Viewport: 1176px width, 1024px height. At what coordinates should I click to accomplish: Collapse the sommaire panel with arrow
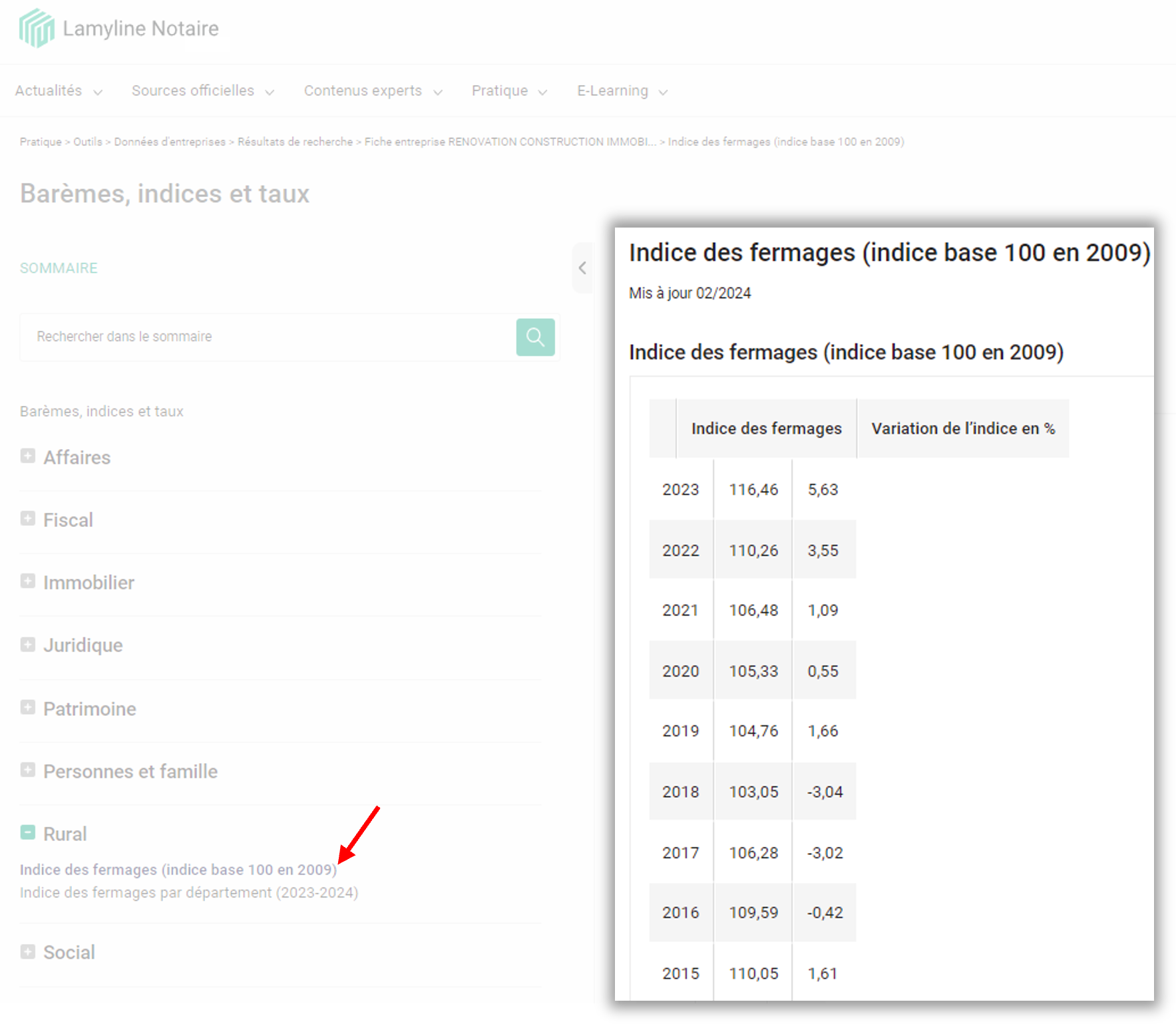[582, 268]
